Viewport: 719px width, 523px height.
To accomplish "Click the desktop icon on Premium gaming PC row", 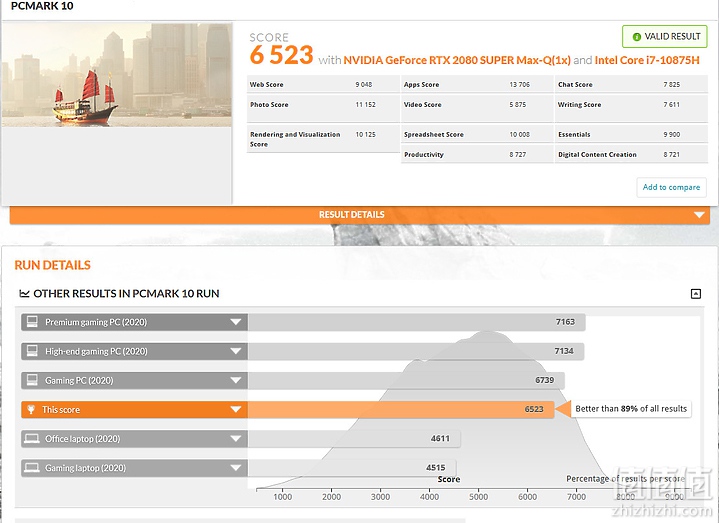I will (x=32, y=322).
